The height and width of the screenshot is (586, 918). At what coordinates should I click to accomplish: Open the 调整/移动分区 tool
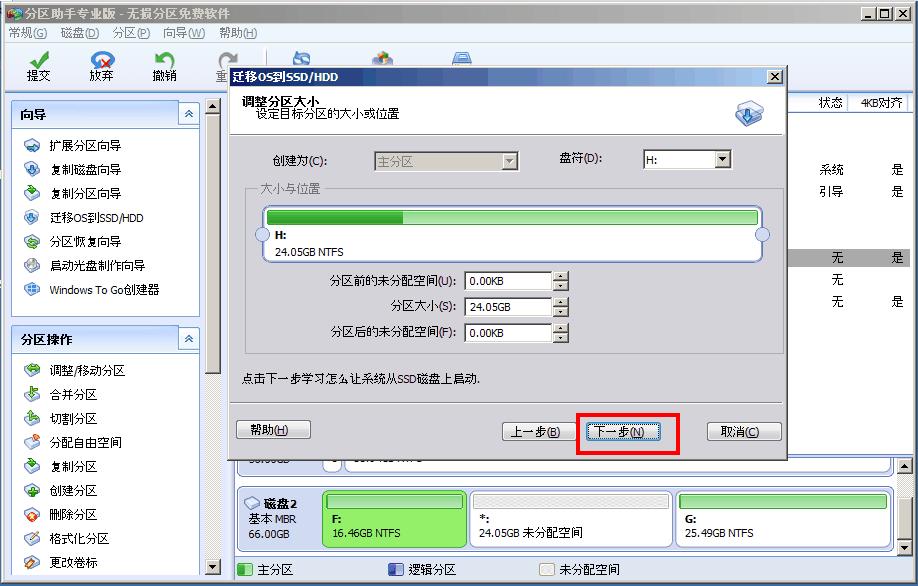86,370
